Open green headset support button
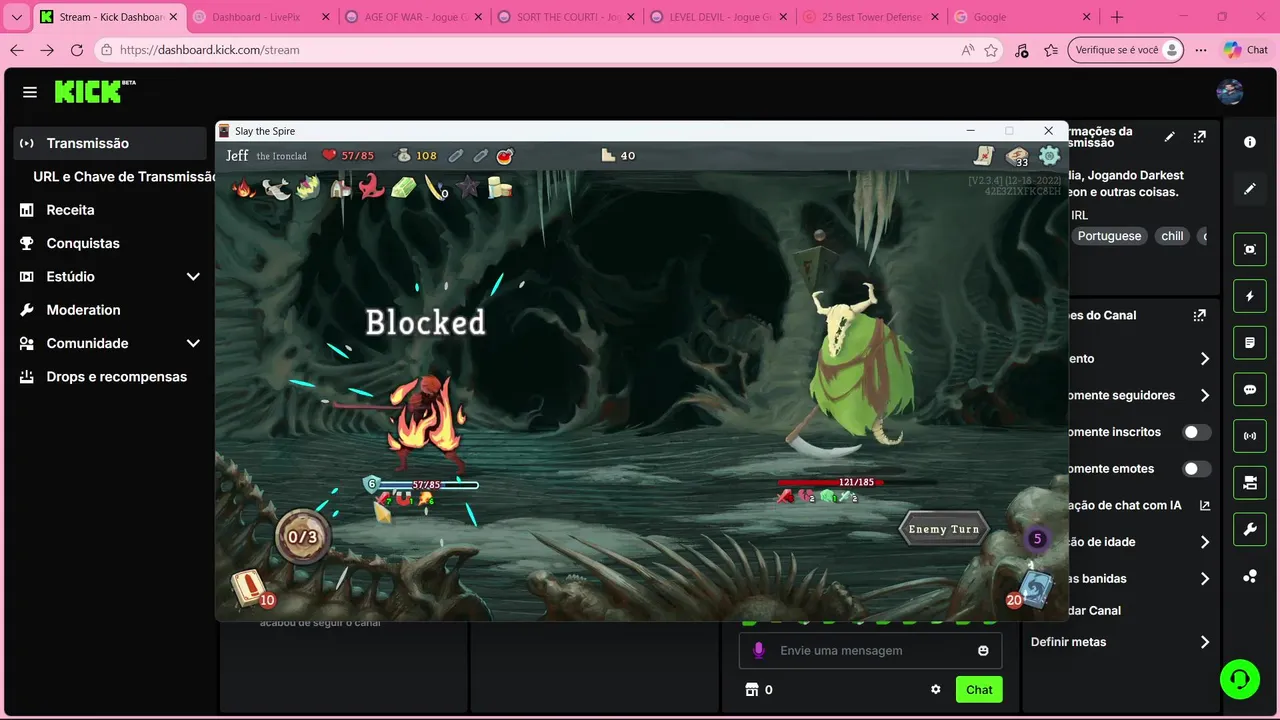Screen dimensions: 1280x720 click(1240, 679)
